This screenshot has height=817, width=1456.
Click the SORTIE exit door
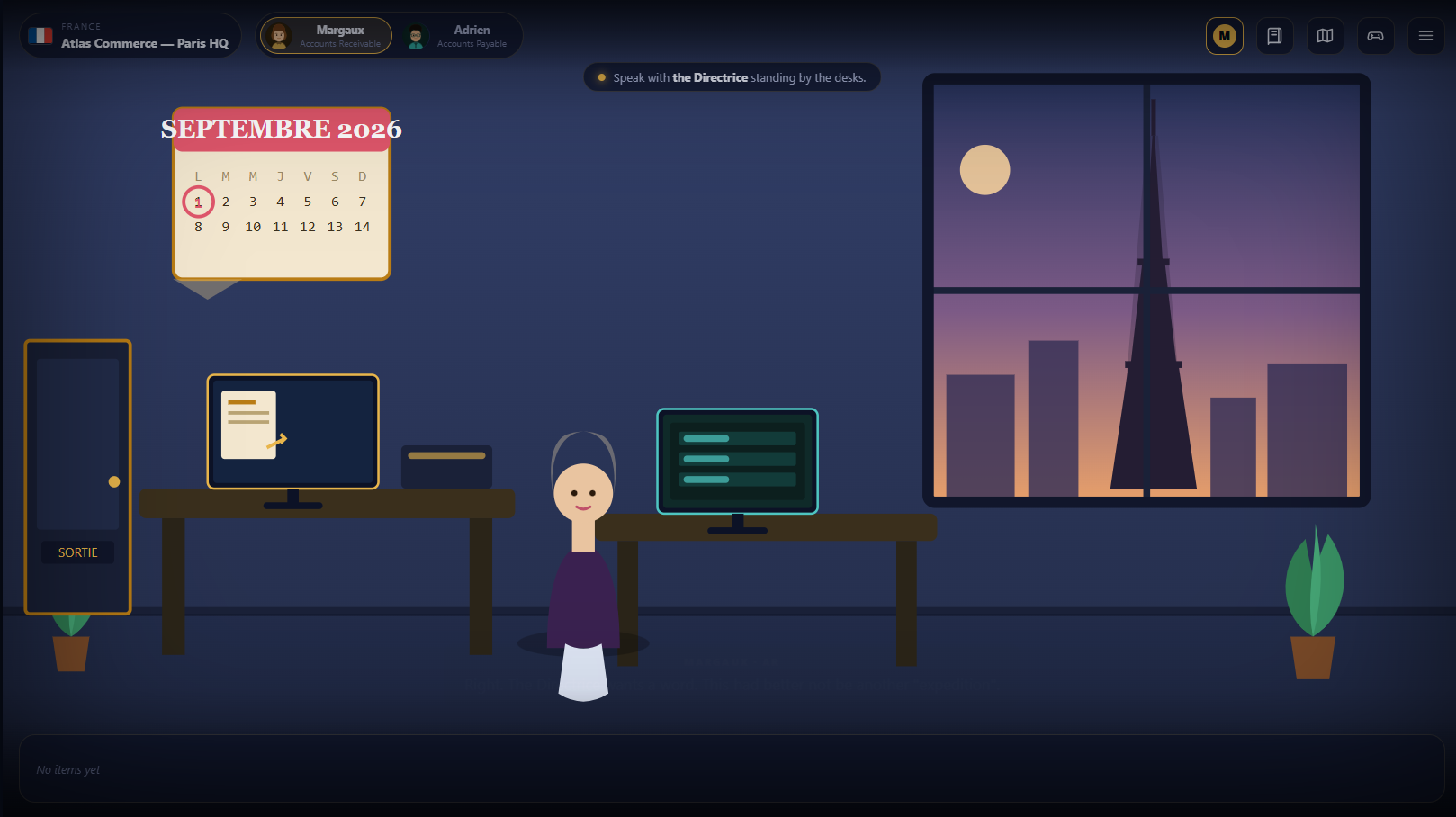[78, 477]
